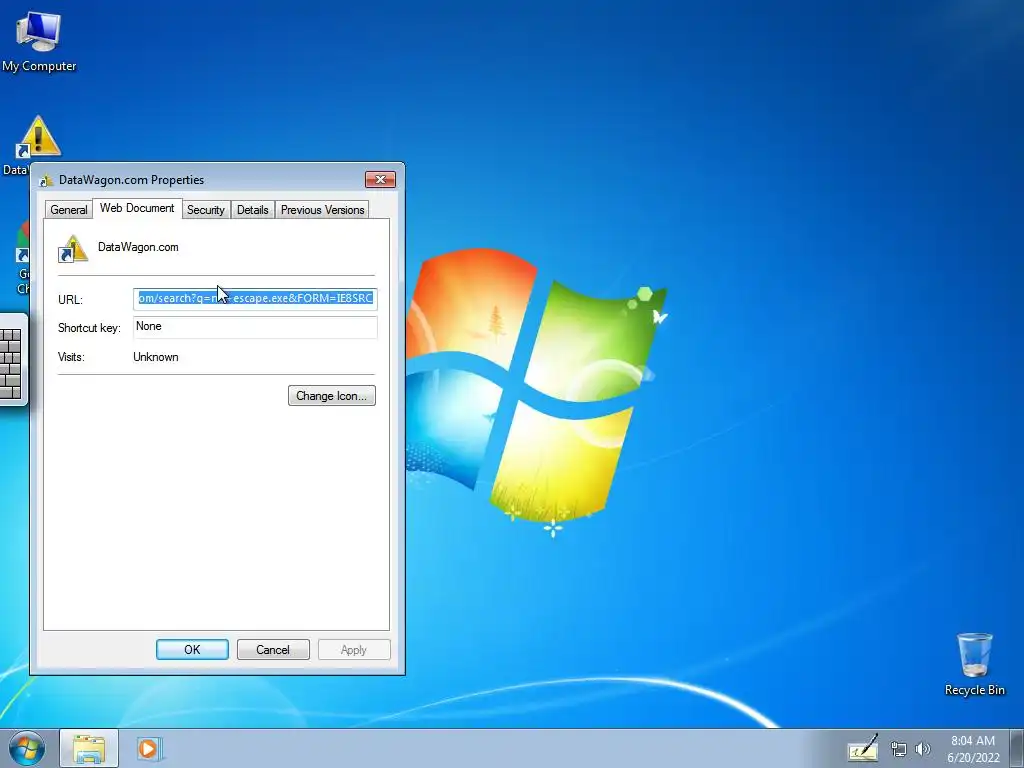Open the tablet input pen tray icon
Image resolution: width=1024 pixels, height=768 pixels.
pyautogui.click(x=863, y=748)
